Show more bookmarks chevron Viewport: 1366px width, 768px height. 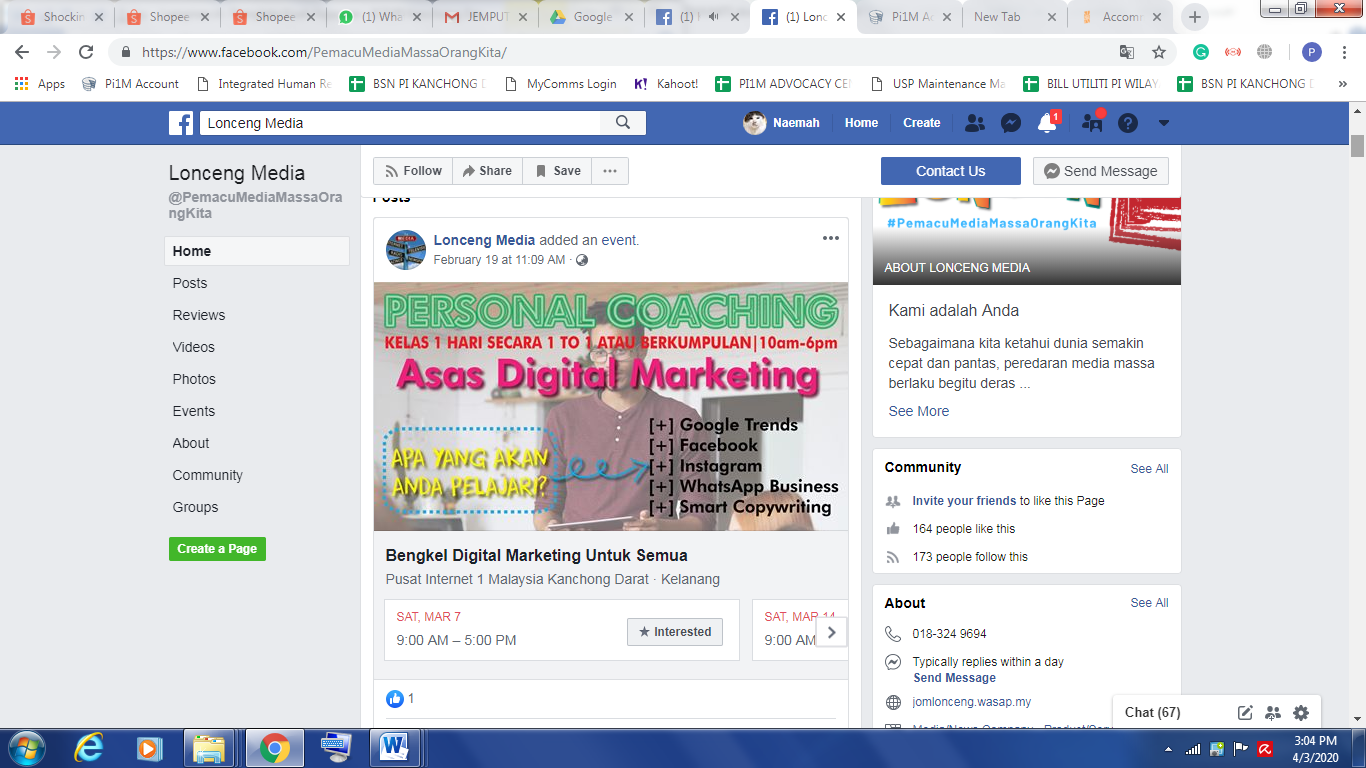pyautogui.click(x=1342, y=84)
